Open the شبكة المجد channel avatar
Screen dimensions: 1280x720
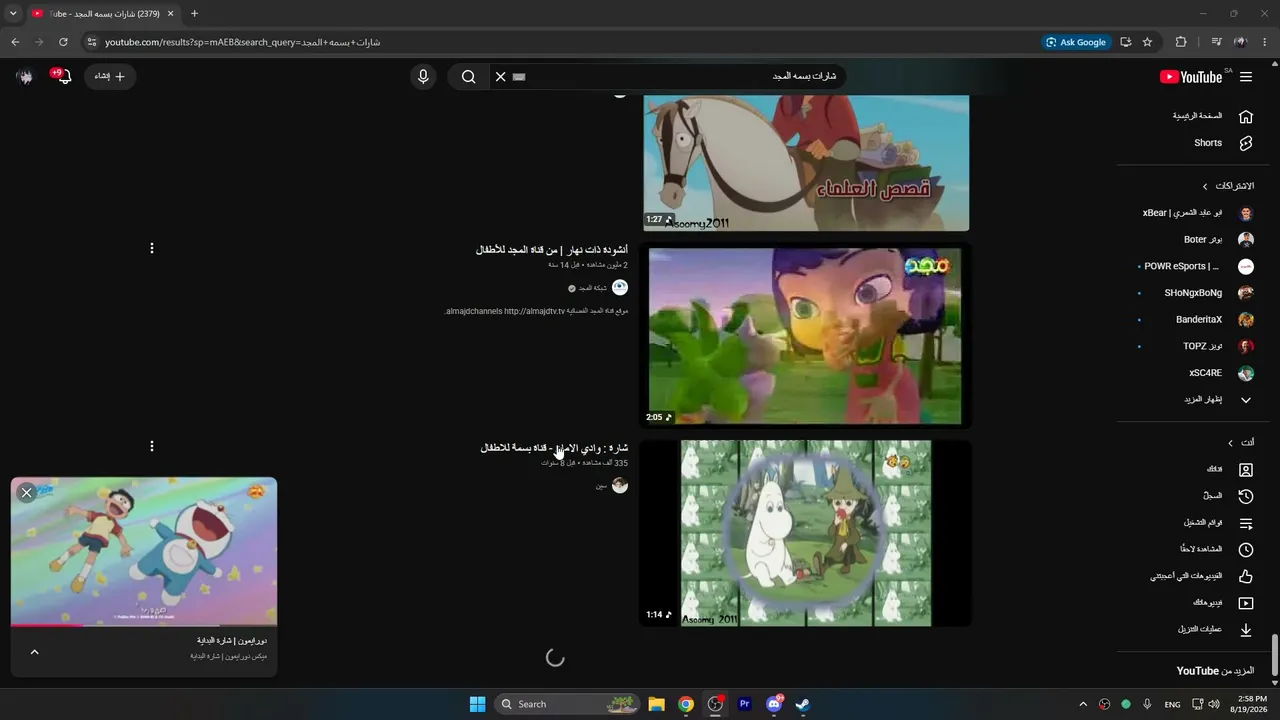pyautogui.click(x=620, y=288)
